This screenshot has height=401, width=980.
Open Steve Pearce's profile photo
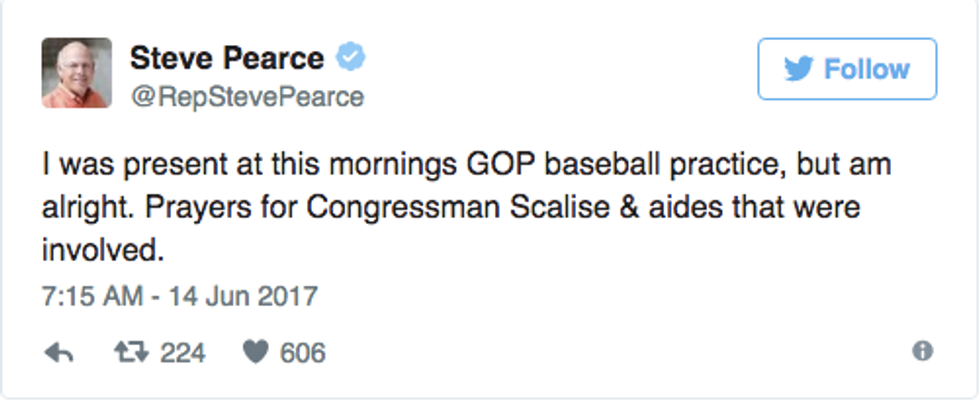pyautogui.click(x=76, y=73)
